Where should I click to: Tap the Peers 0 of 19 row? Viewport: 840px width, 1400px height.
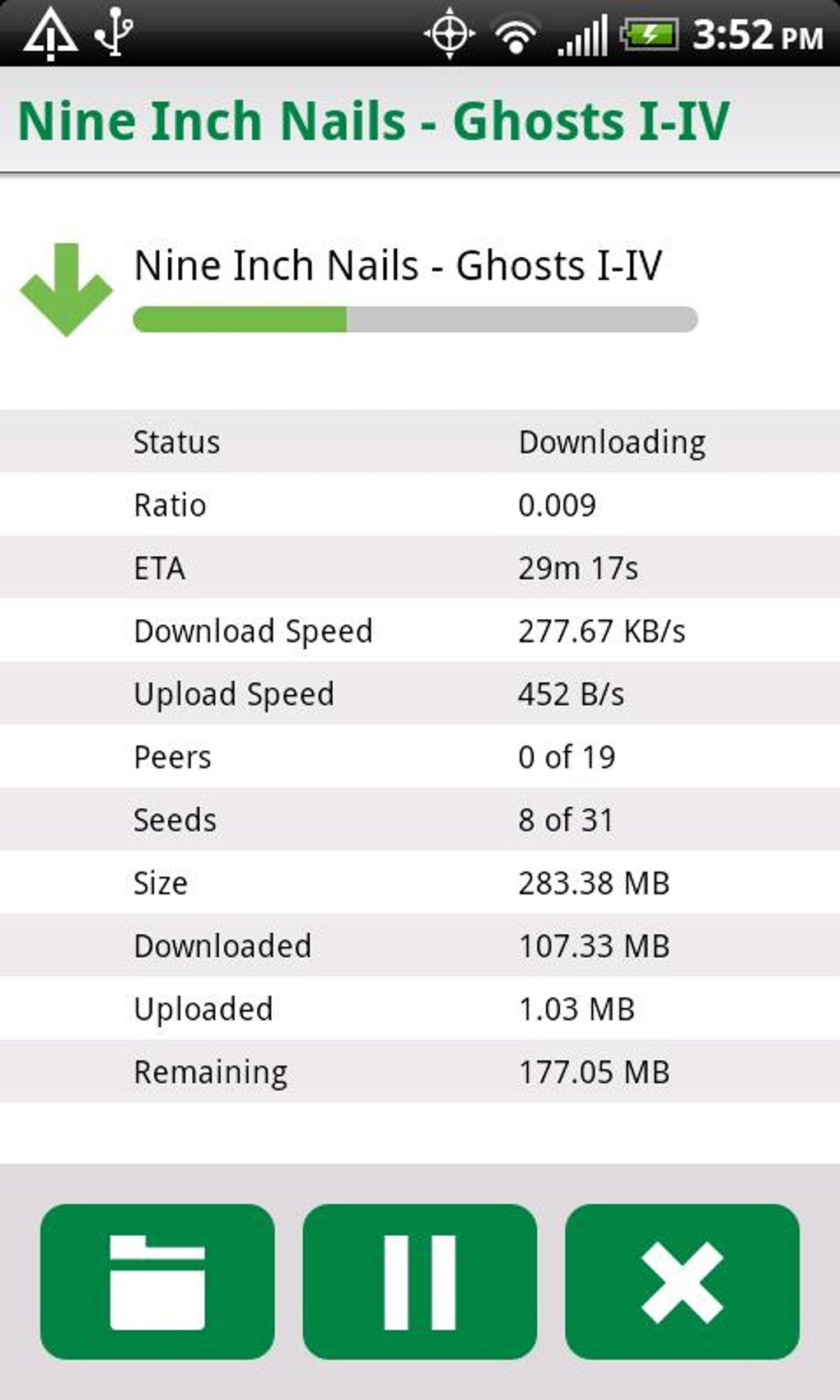(x=420, y=757)
